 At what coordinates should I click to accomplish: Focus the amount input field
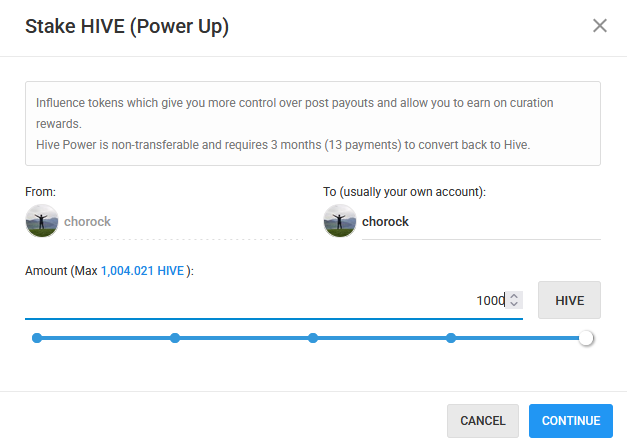274,300
